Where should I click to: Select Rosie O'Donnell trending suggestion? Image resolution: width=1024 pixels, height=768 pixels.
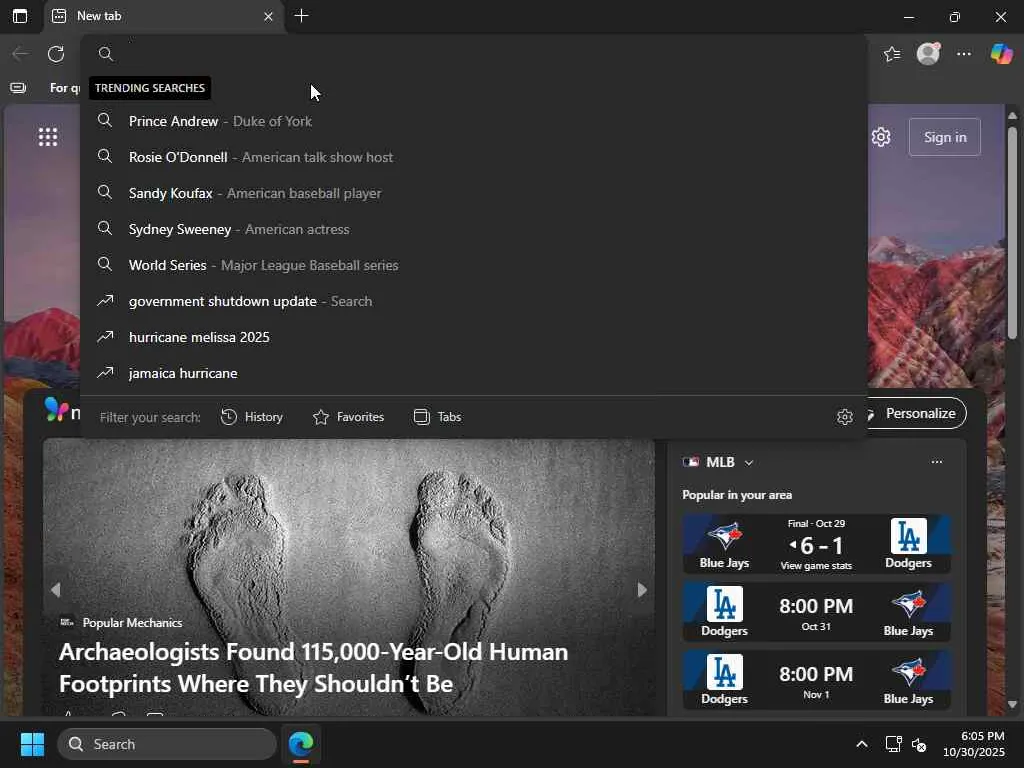[x=473, y=157]
